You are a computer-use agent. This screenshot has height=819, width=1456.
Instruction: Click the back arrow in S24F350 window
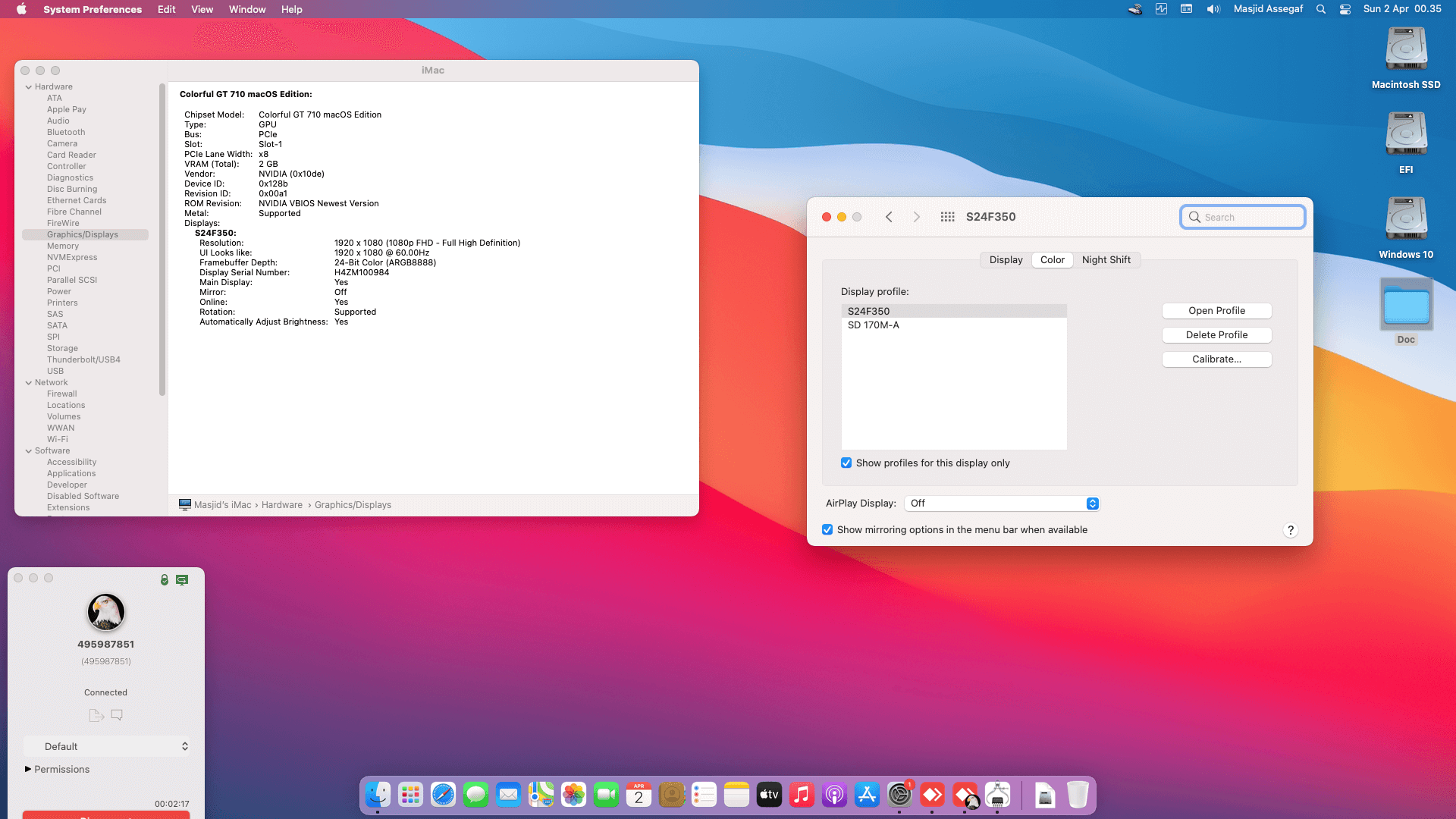click(x=889, y=217)
